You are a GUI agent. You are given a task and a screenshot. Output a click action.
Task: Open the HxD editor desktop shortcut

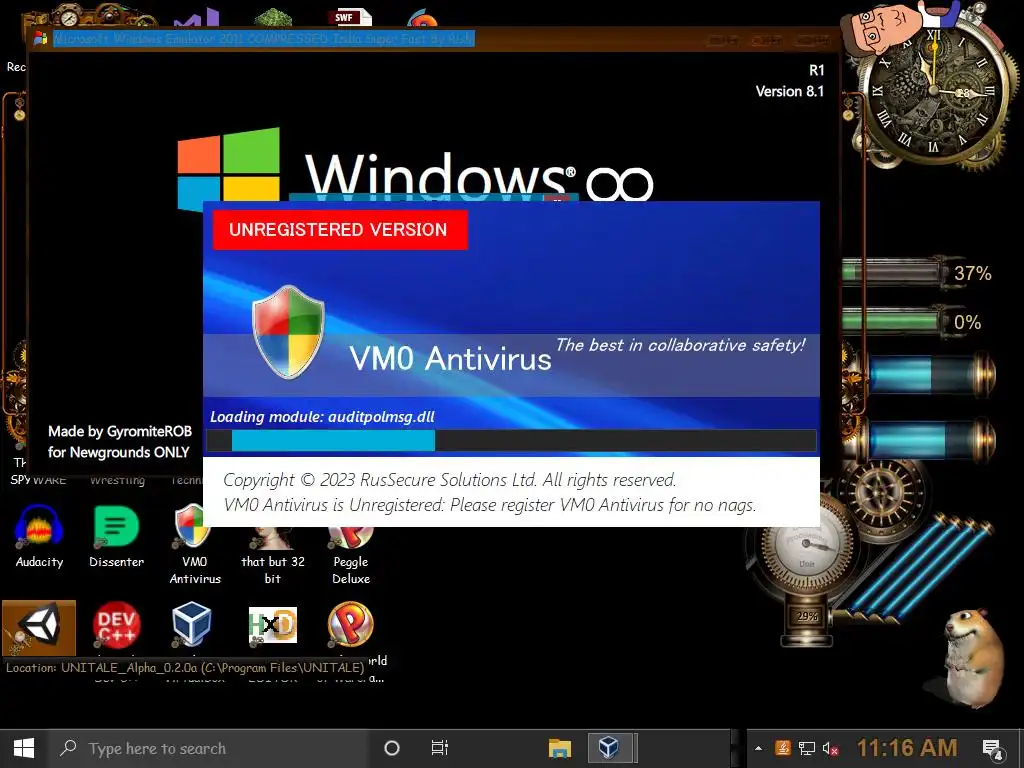(273, 625)
